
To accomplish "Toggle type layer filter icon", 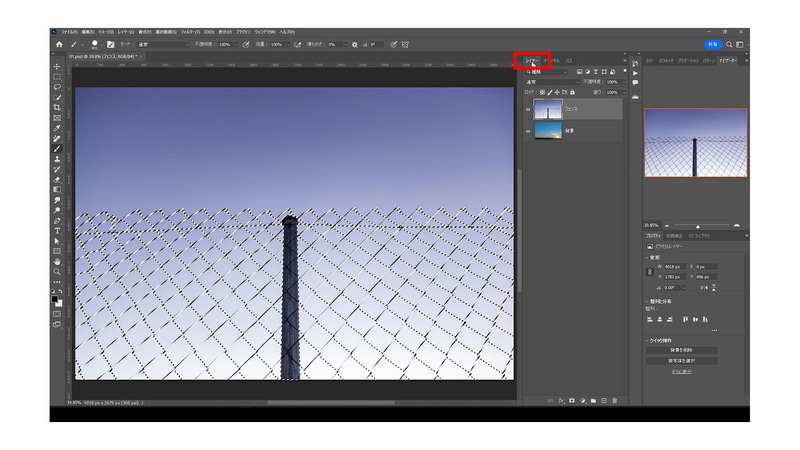I will [x=595, y=72].
